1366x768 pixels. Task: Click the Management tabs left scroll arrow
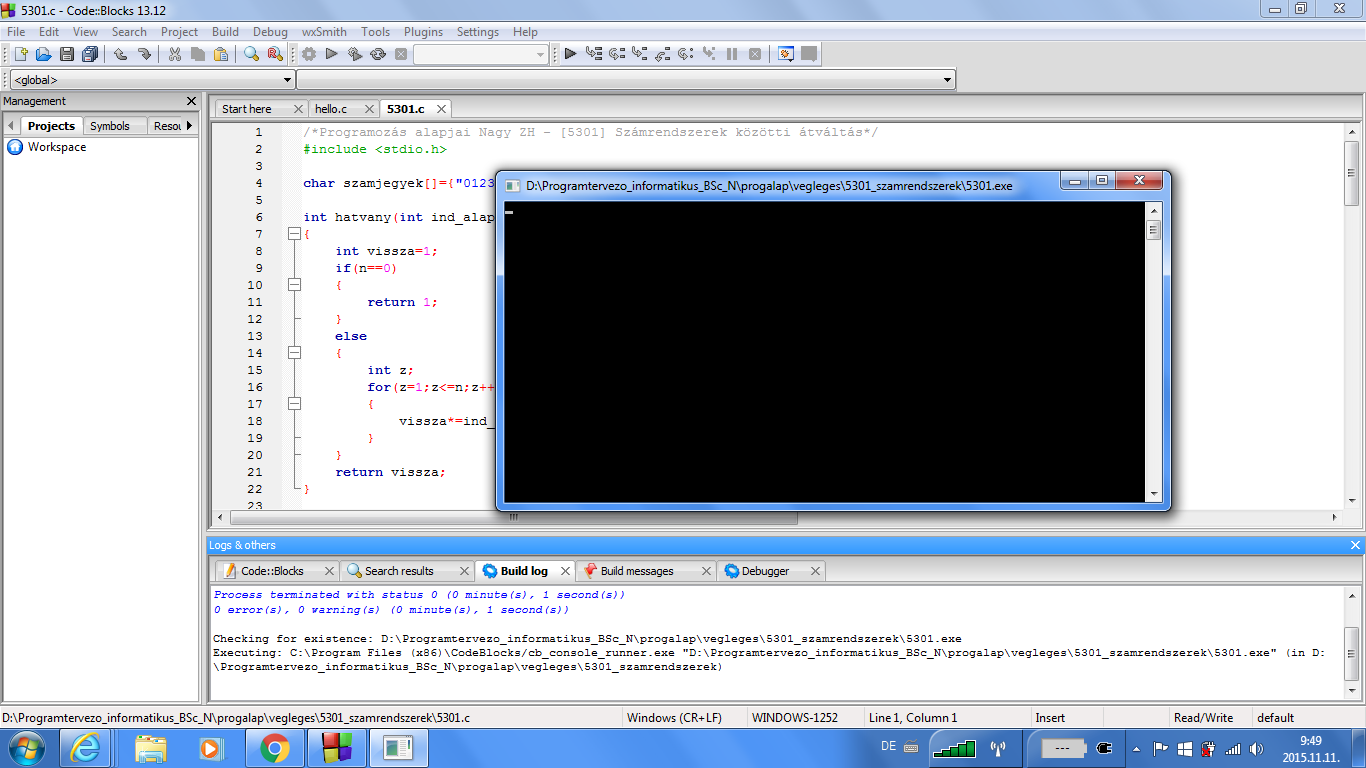pyautogui.click(x=11, y=126)
